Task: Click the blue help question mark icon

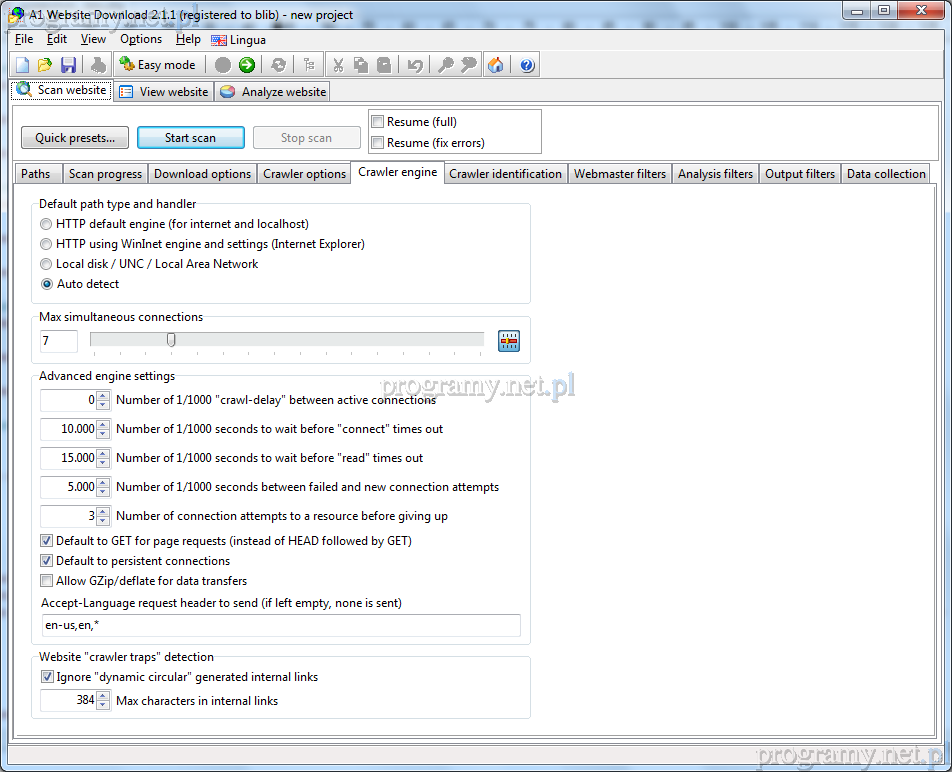Action: [527, 65]
